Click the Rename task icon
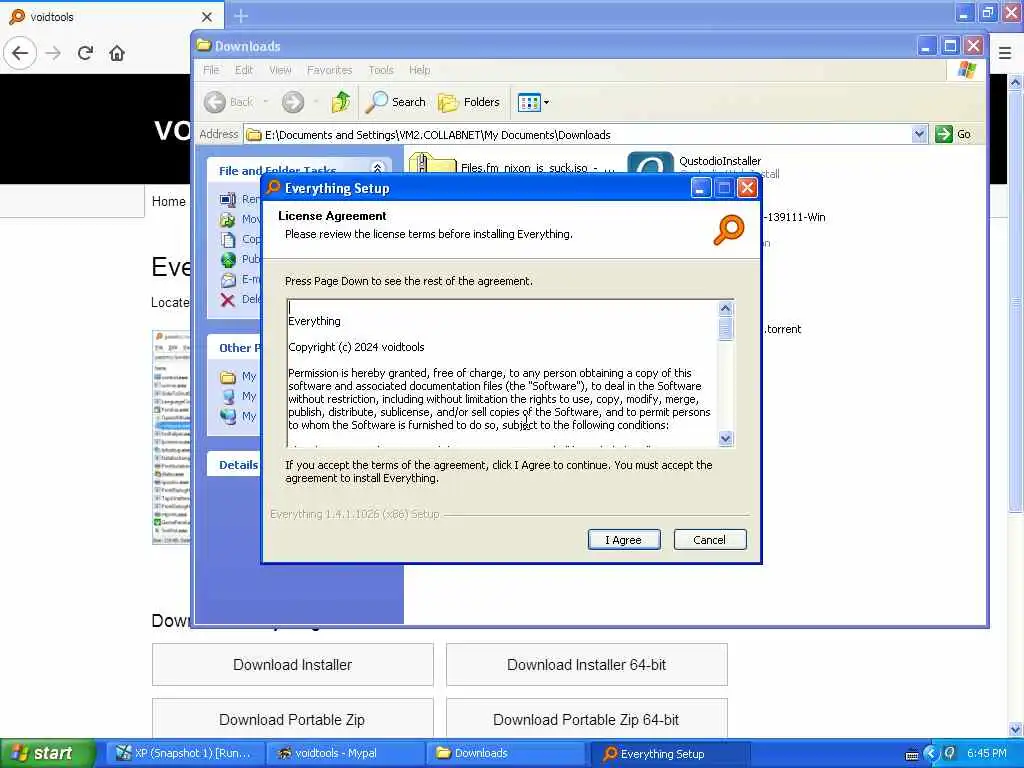This screenshot has height=768, width=1024. point(228,199)
